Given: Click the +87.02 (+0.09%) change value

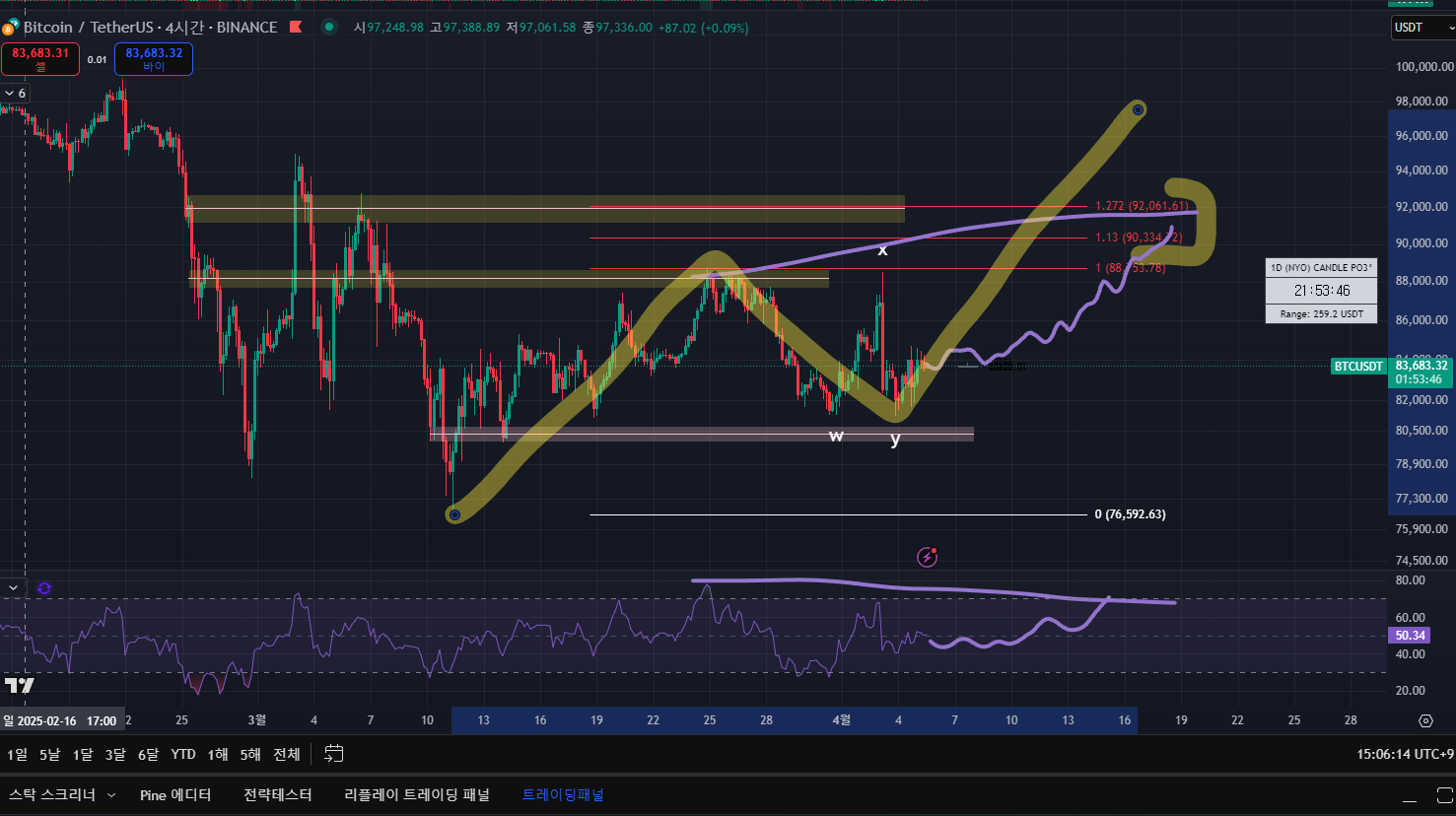Looking at the screenshot, I should click(703, 28).
